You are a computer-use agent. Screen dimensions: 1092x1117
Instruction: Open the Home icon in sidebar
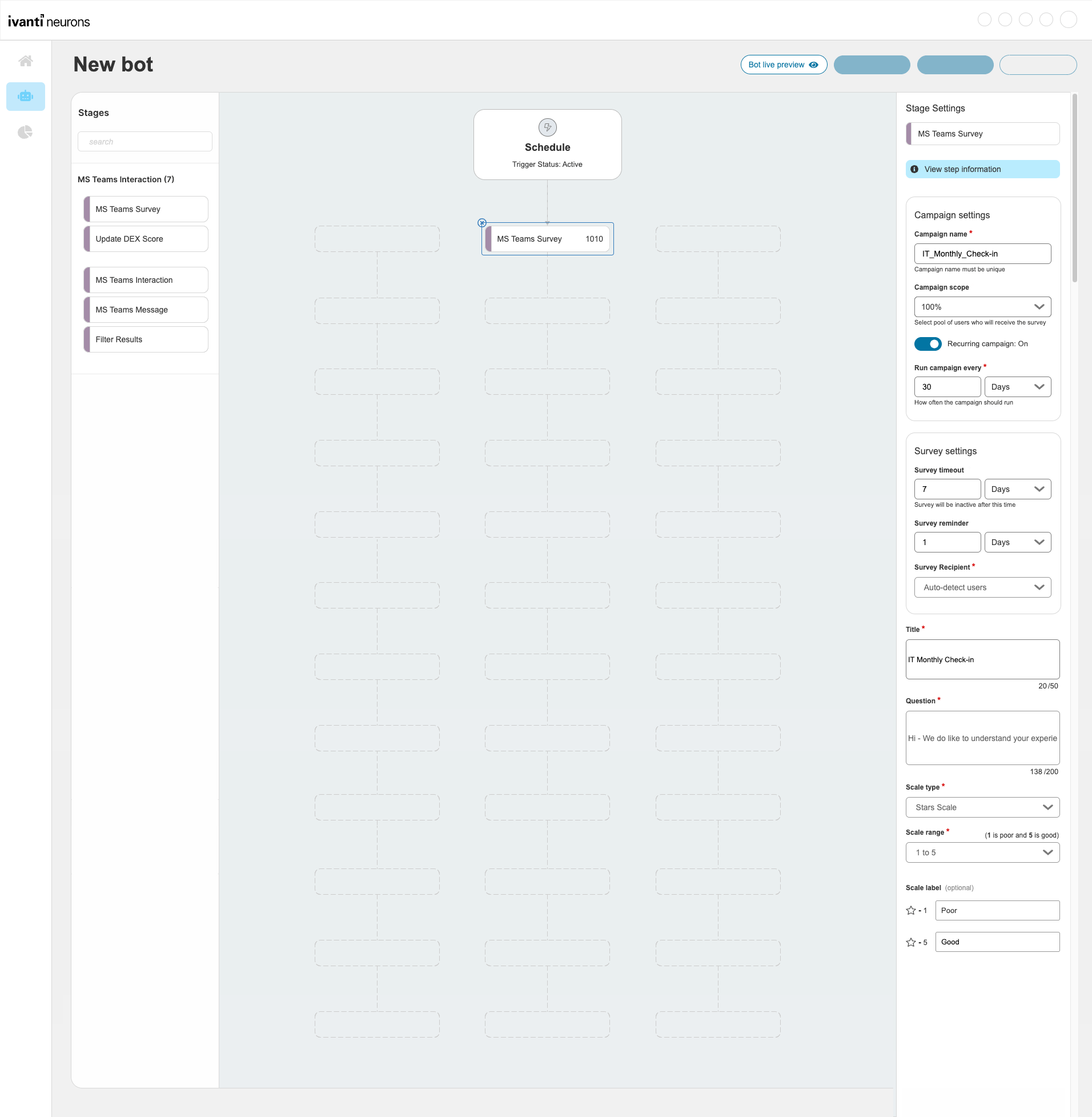click(25, 61)
